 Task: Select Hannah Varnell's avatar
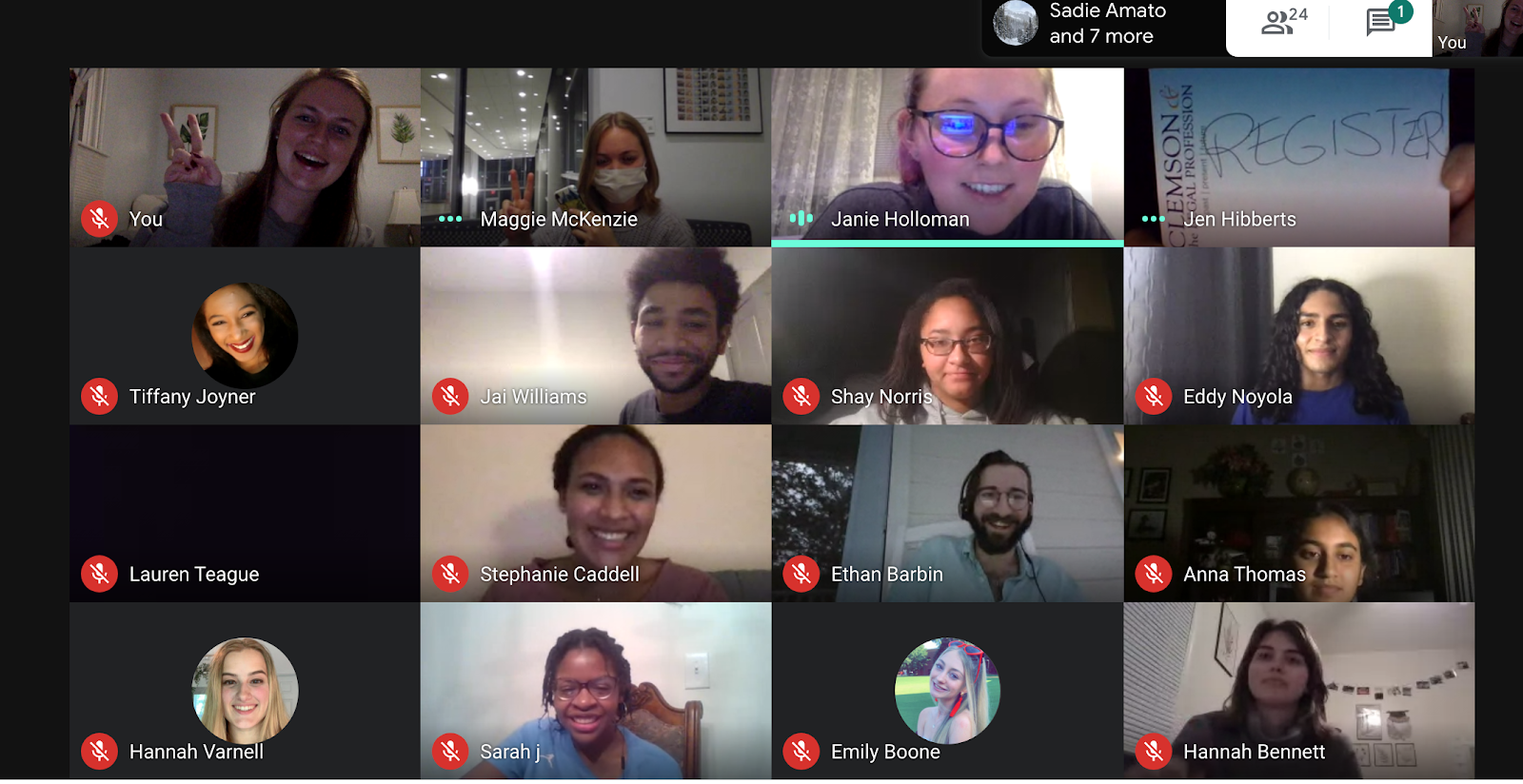[245, 691]
